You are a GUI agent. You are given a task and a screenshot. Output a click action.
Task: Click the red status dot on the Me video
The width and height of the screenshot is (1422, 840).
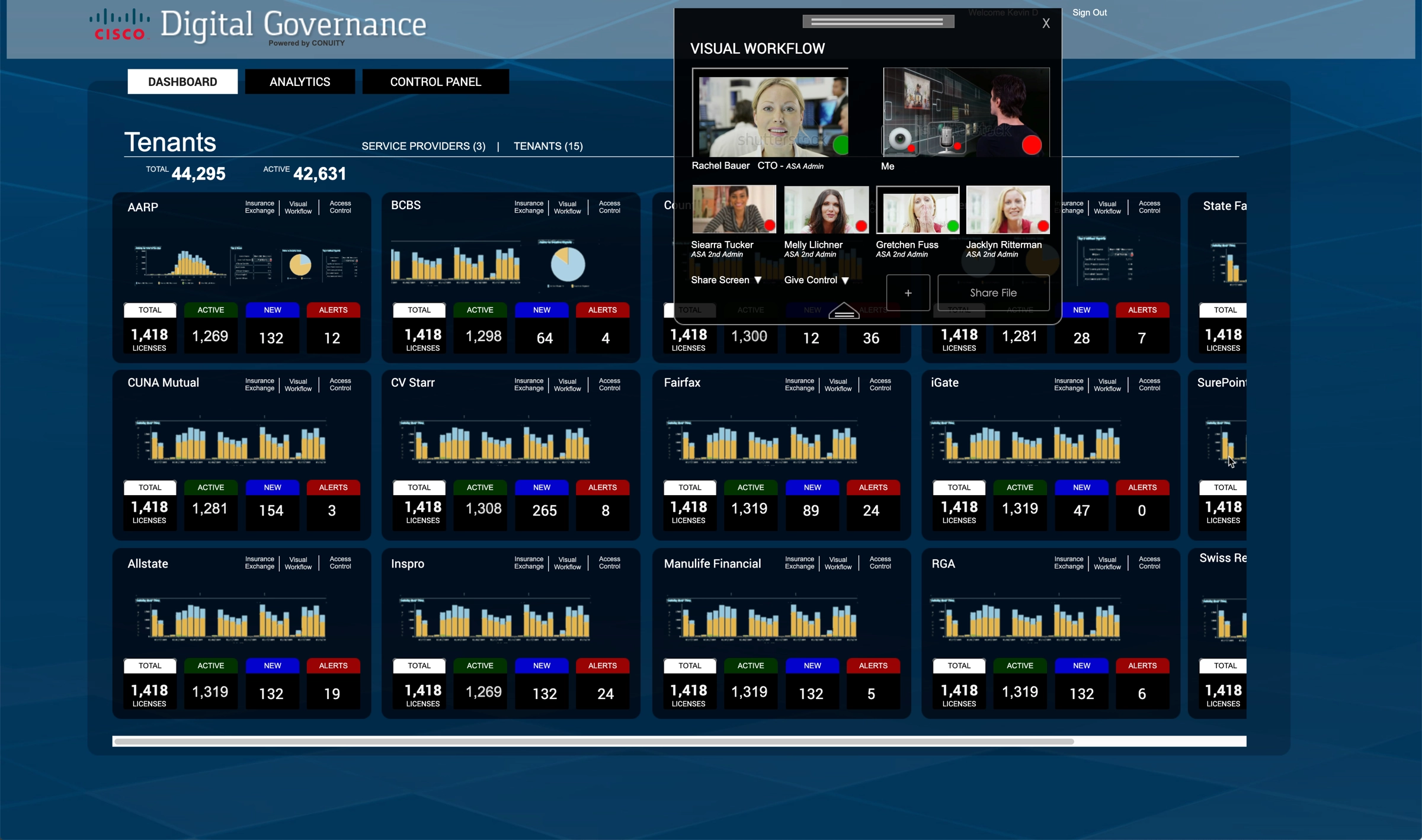click(1032, 145)
